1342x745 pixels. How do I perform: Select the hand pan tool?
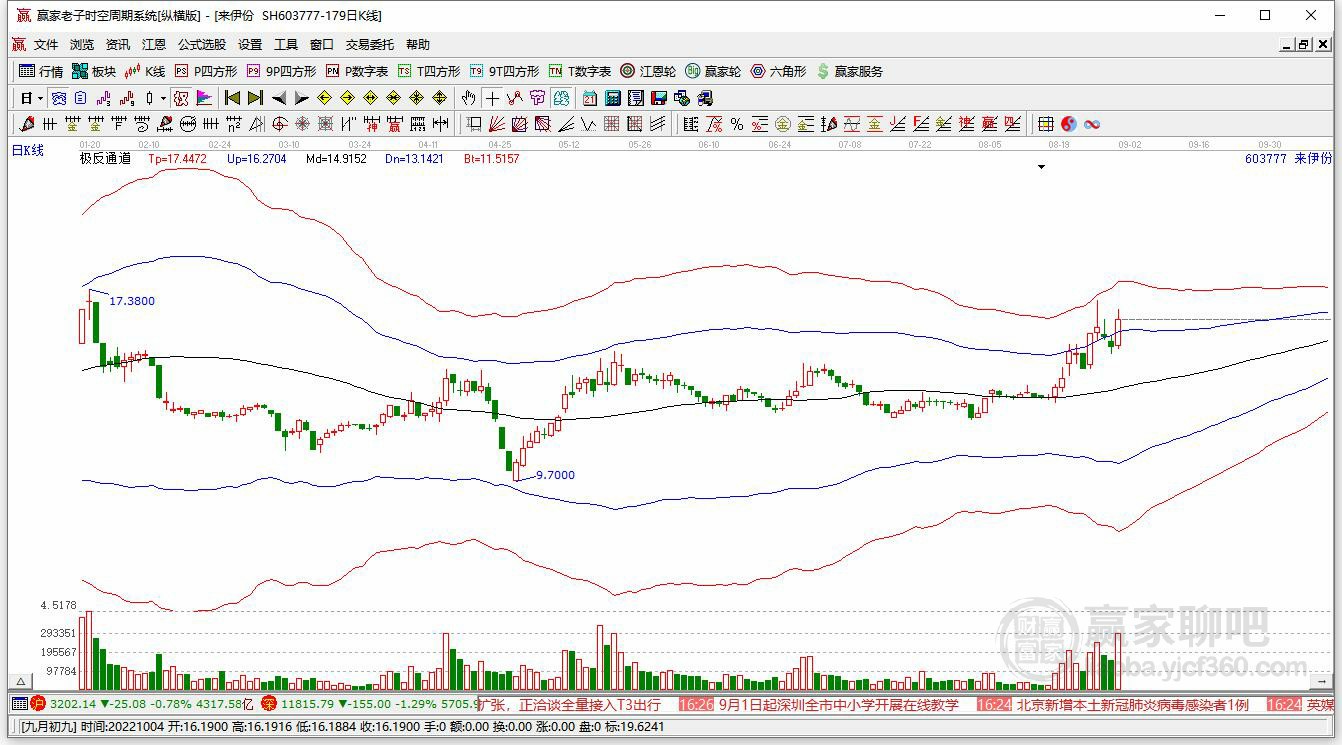coord(468,98)
